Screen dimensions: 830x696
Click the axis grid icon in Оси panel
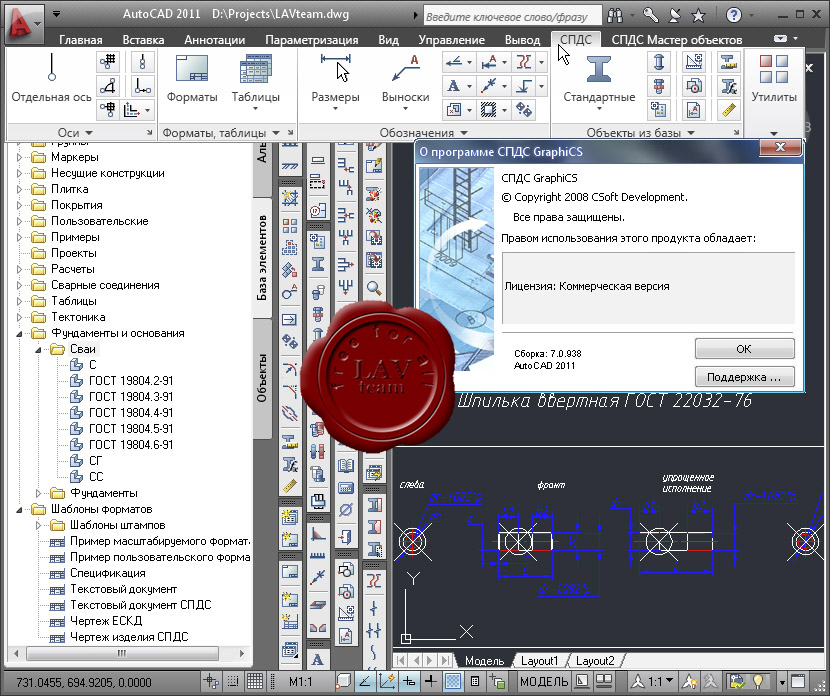(108, 62)
